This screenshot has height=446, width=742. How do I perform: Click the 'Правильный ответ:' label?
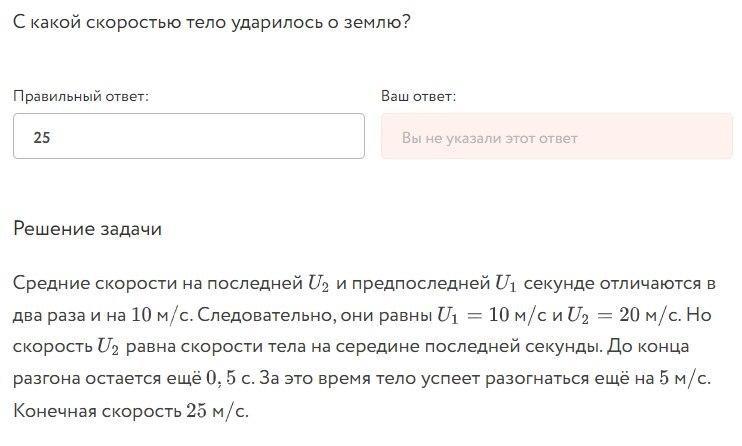pos(80,96)
